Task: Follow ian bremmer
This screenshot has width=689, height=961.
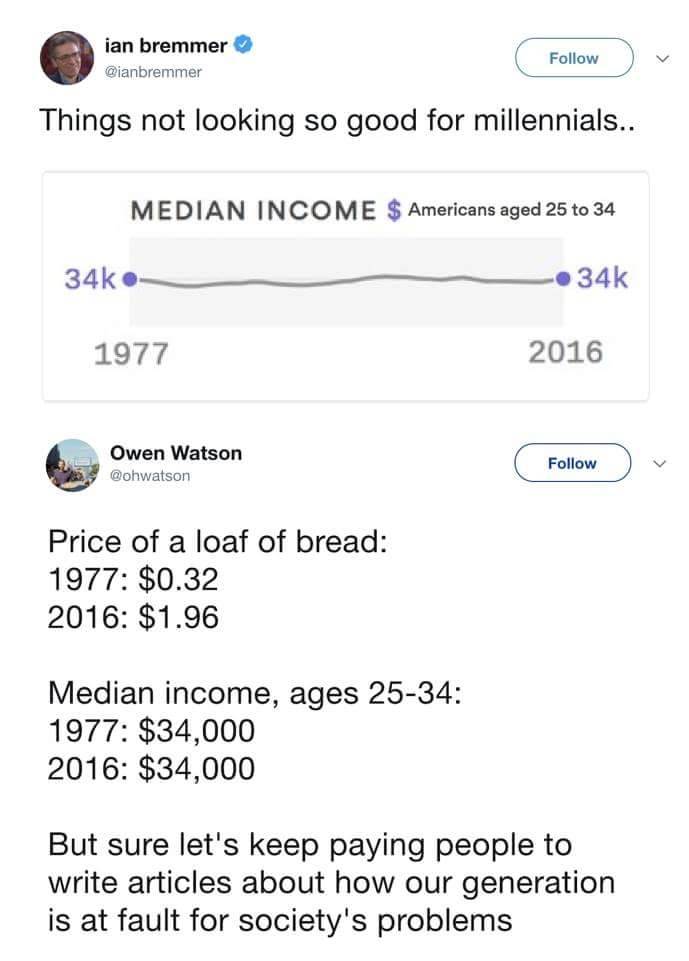Action: click(x=574, y=58)
